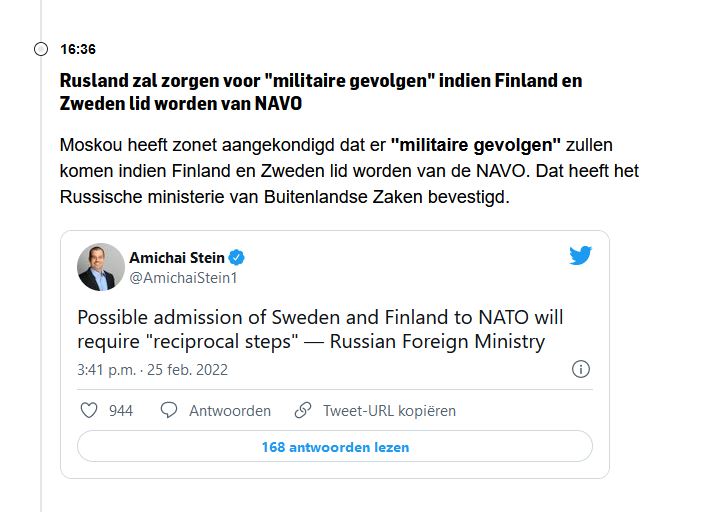Click the bold "militaire gevolgen" in the paragraph
The image size is (713, 512).
tap(476, 145)
